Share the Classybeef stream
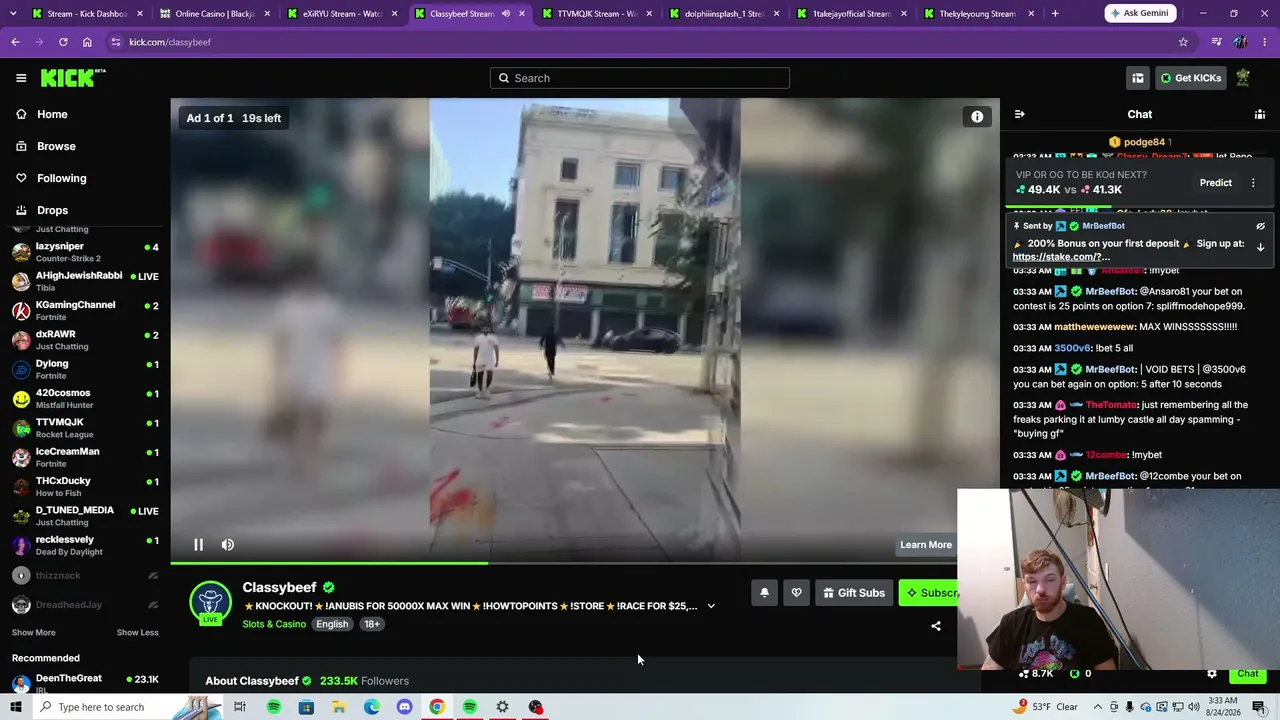The image size is (1280, 720). [x=936, y=626]
